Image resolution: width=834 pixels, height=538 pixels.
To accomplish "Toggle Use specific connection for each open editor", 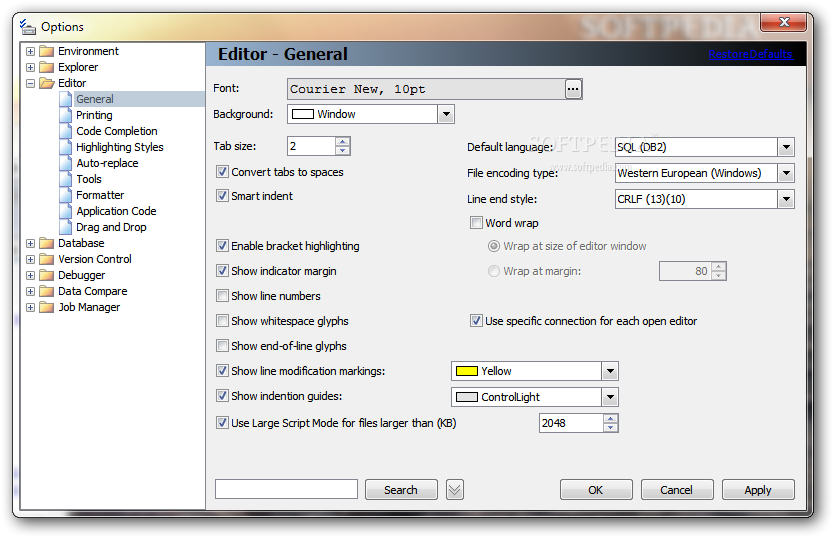I will coord(476,321).
